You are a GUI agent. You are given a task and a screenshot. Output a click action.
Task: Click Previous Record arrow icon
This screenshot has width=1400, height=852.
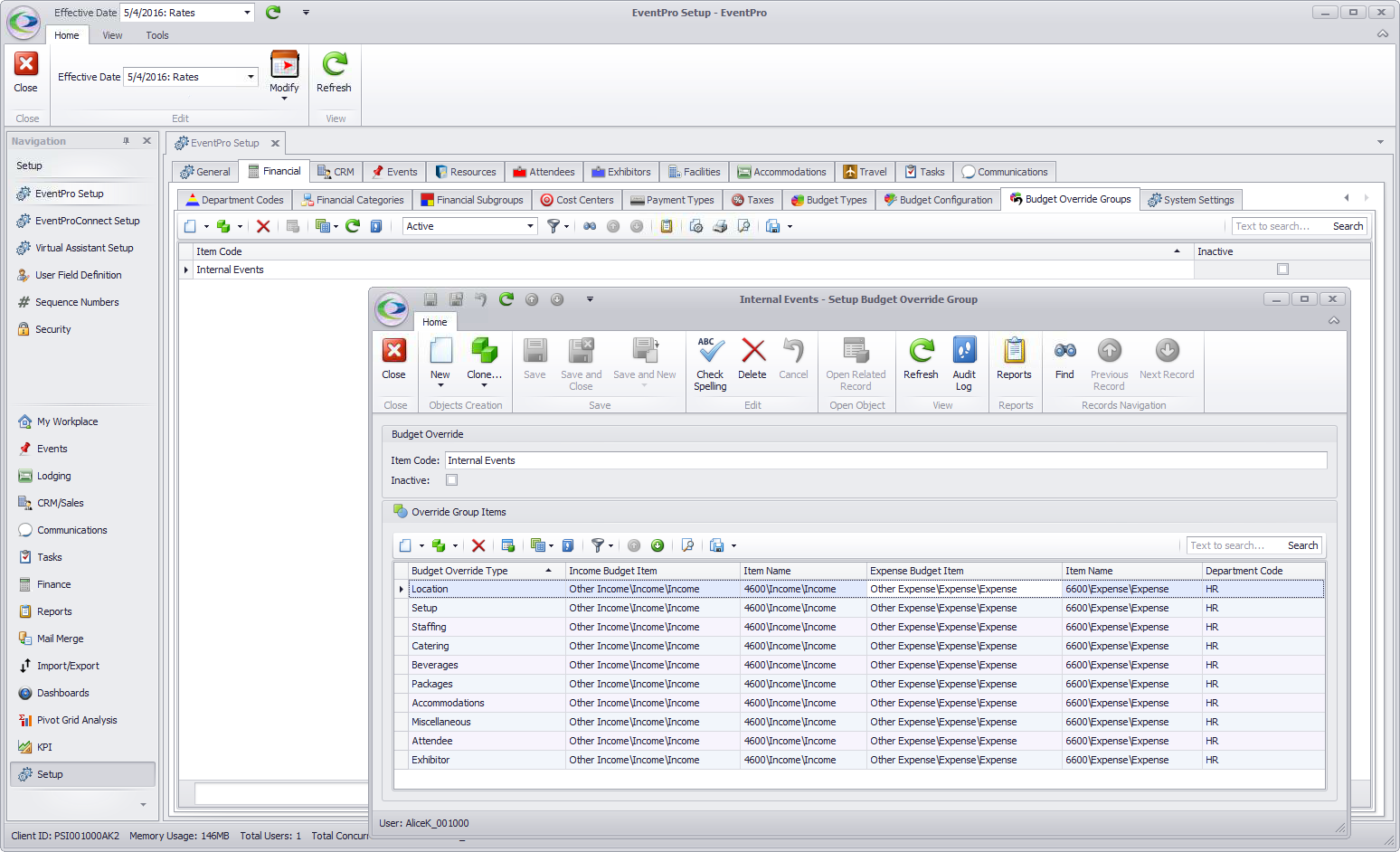point(1109,350)
